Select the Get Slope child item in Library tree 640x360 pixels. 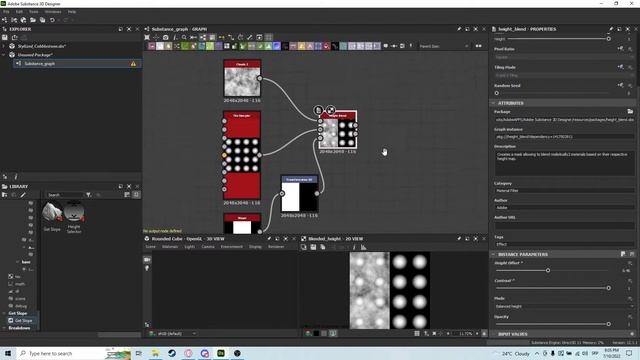tap(23, 321)
